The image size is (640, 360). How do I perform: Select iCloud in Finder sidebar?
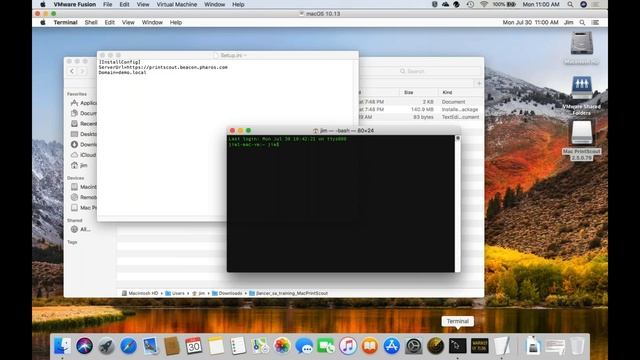pyautogui.click(x=84, y=155)
